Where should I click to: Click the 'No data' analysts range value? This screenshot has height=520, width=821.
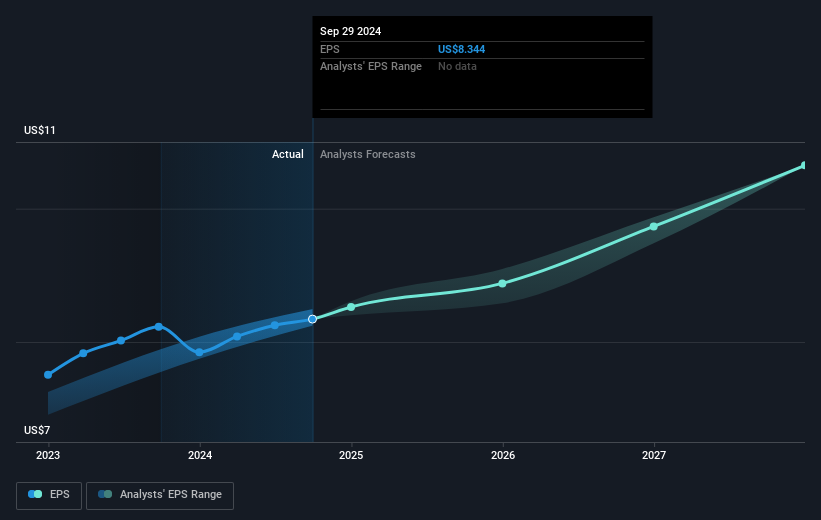click(x=457, y=67)
